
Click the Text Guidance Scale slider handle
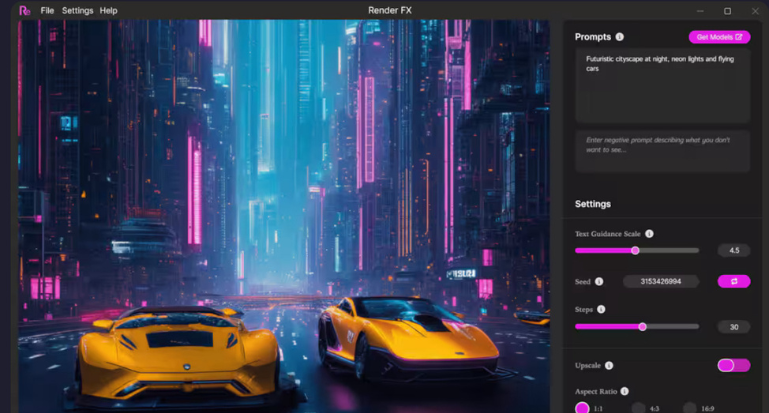click(635, 250)
